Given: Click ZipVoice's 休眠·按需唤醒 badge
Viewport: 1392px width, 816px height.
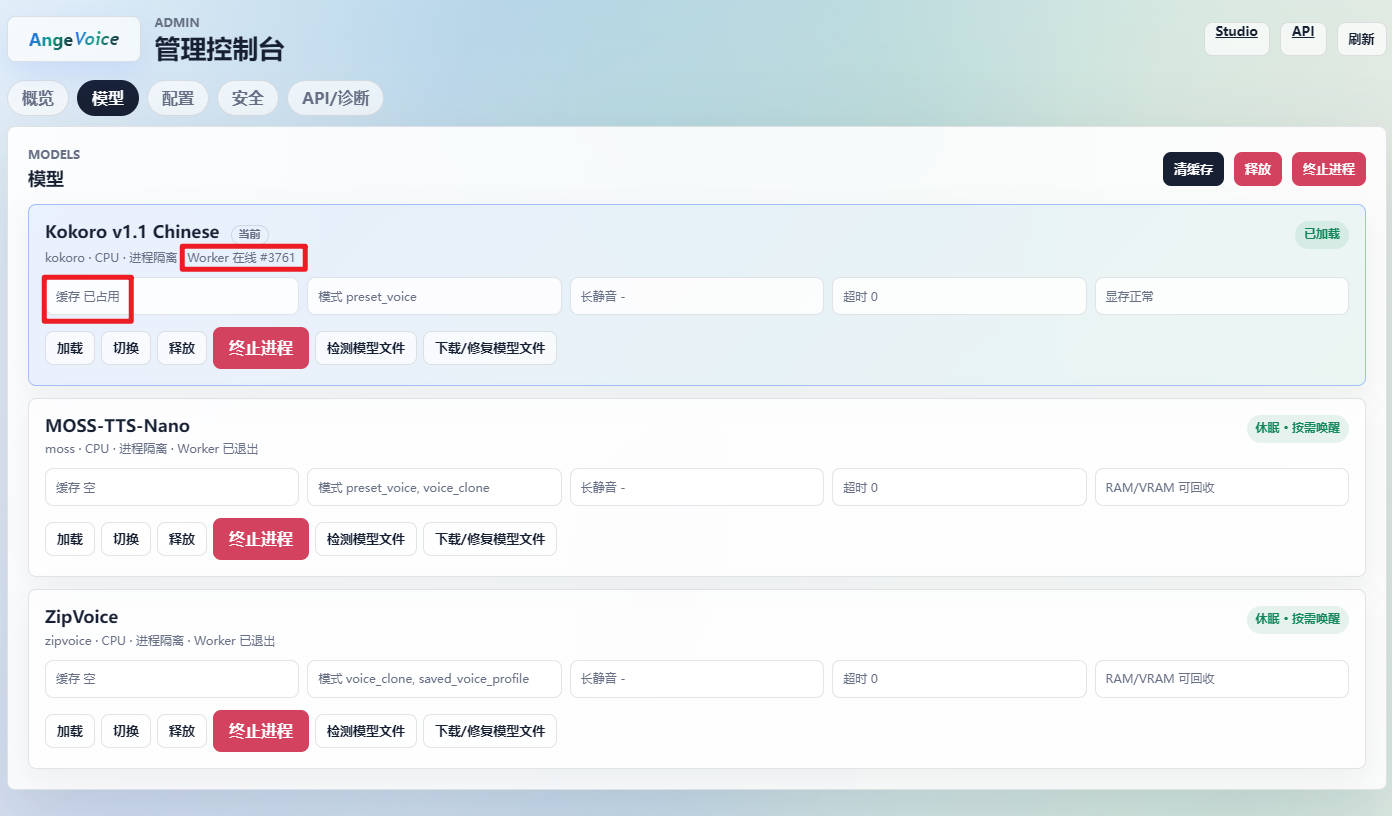Looking at the screenshot, I should [1298, 620].
